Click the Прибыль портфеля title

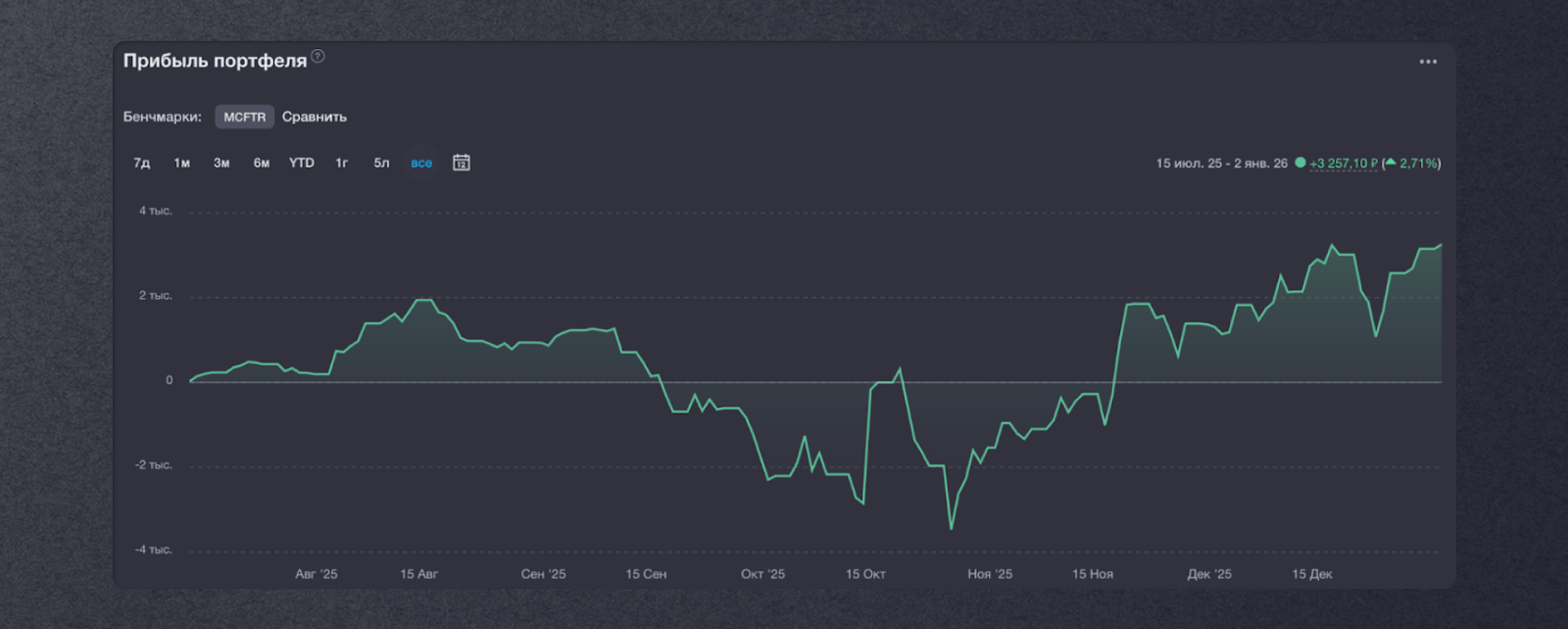coord(215,61)
